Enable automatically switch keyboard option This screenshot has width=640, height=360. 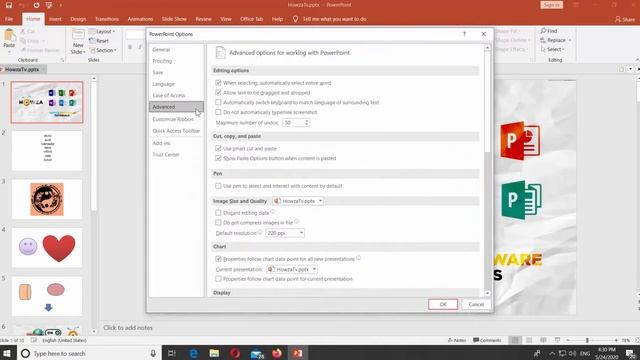[x=218, y=102]
